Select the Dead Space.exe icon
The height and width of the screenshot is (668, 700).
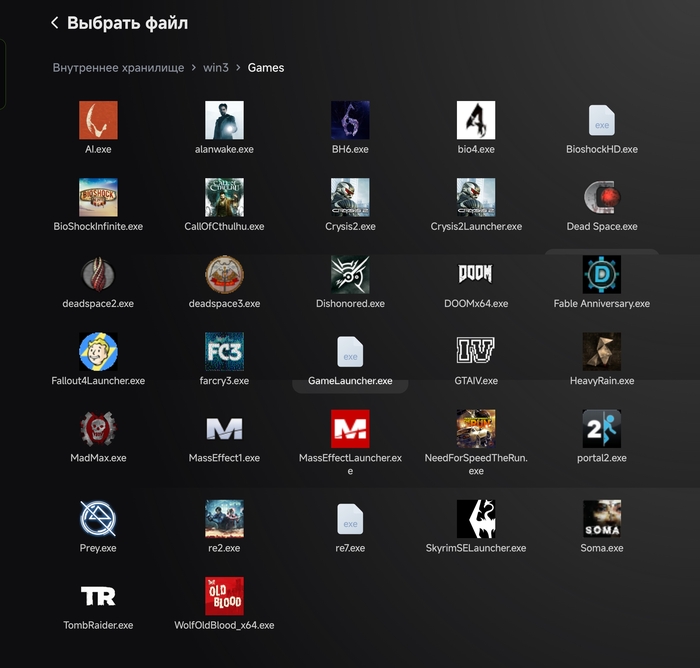click(602, 197)
